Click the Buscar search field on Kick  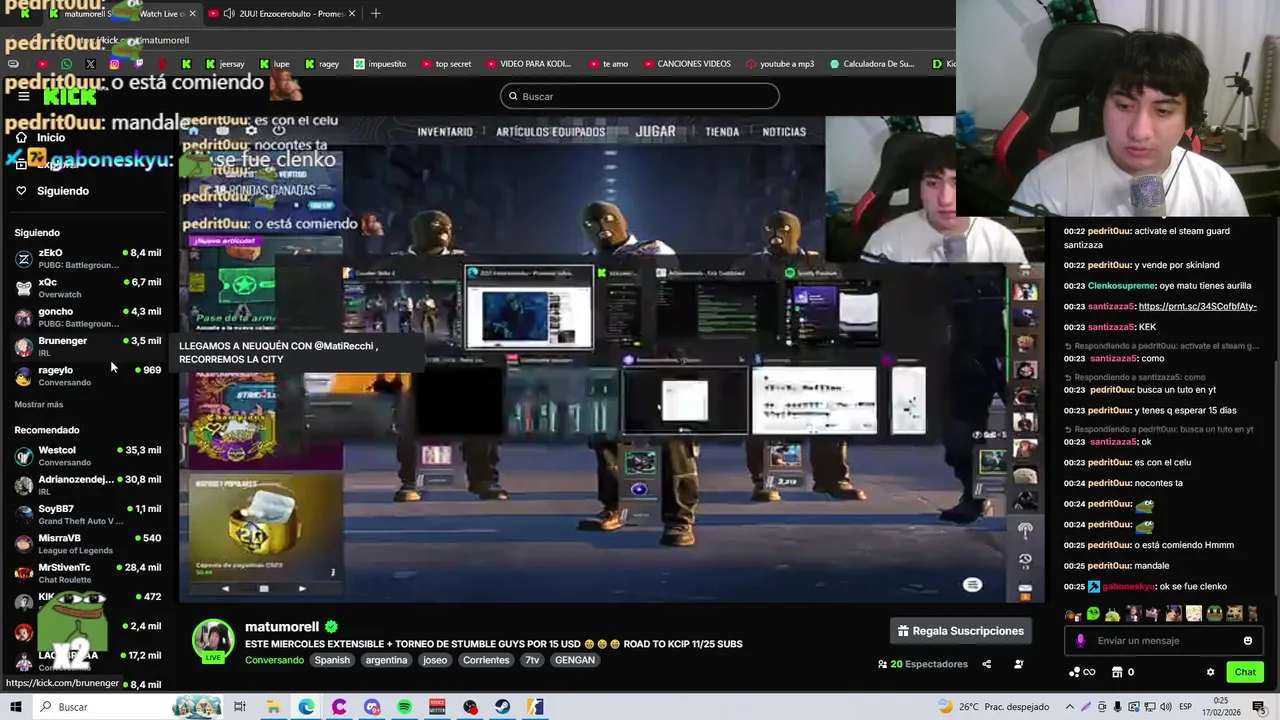[640, 96]
